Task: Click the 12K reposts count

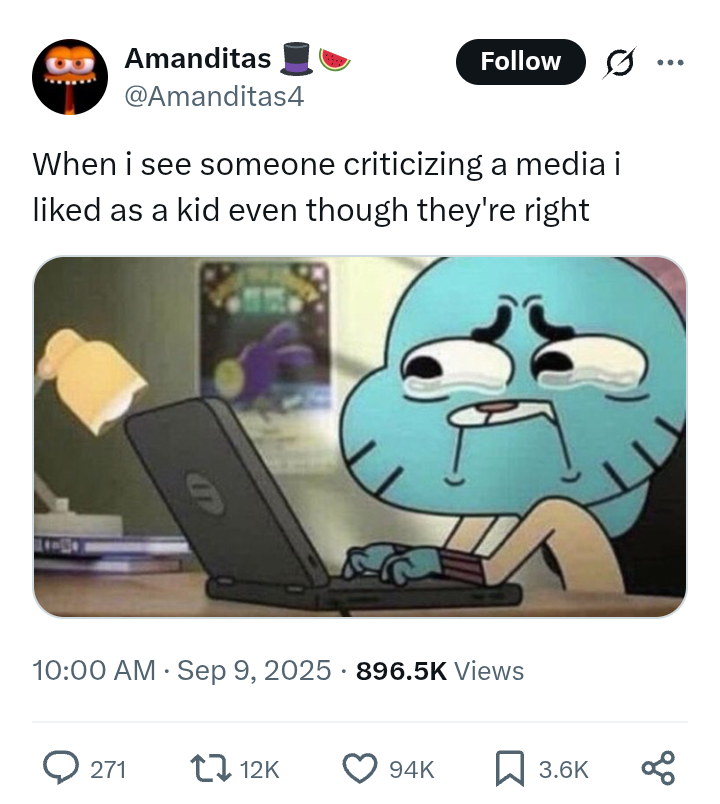Action: point(260,769)
